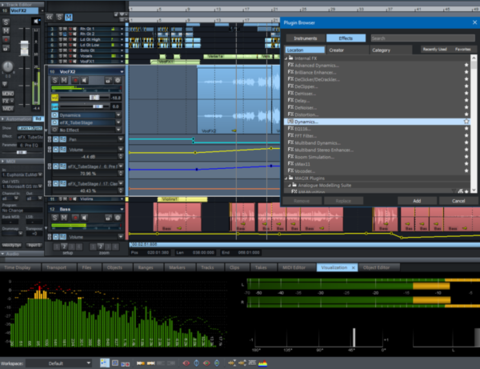The height and width of the screenshot is (369, 480).
Task: Open the MIDI Editor tab
Action: (x=295, y=267)
